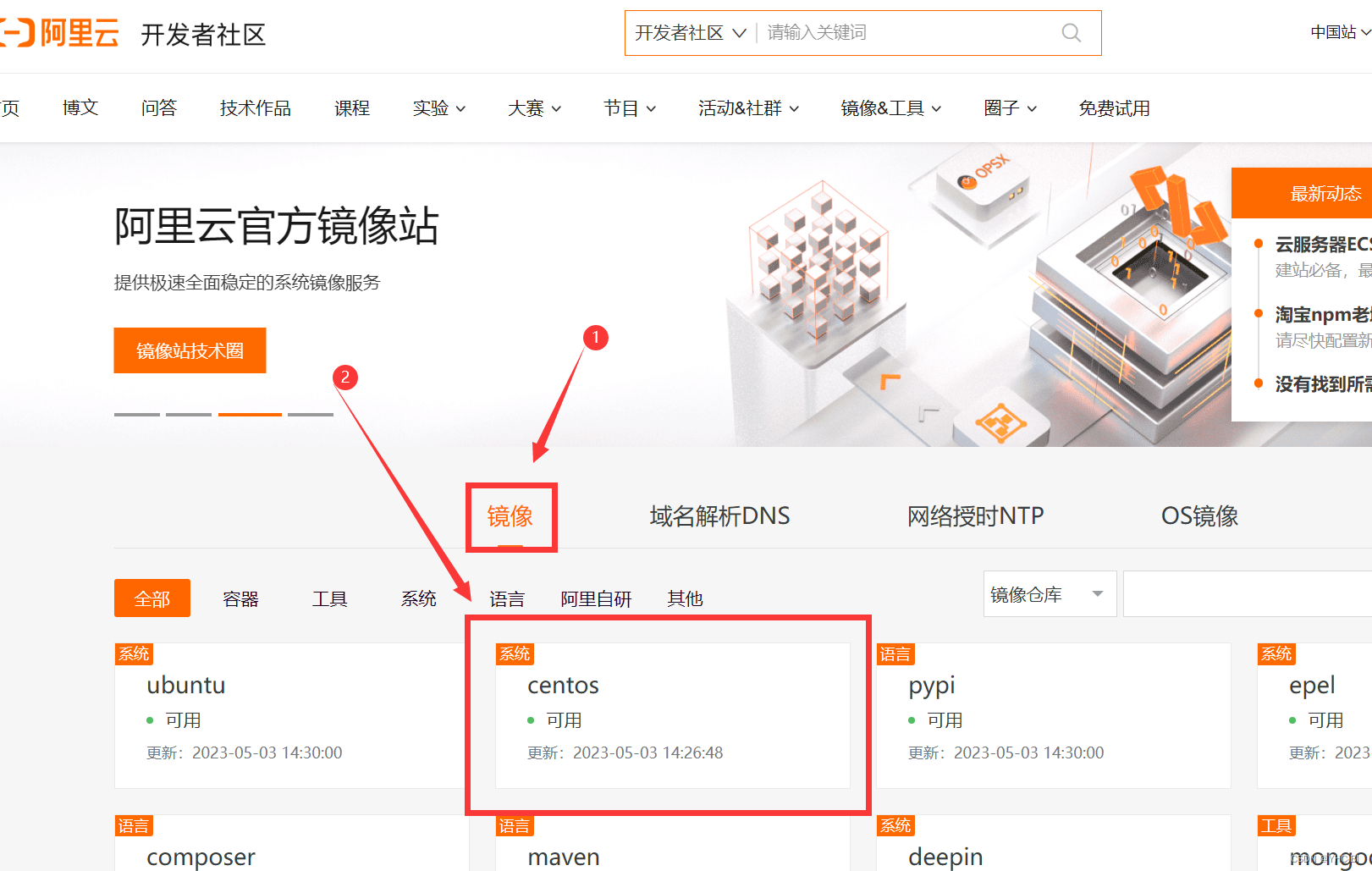Image resolution: width=1372 pixels, height=871 pixels.
Task: Click the 工具 tag on mongodb card
Action: coord(1276,825)
